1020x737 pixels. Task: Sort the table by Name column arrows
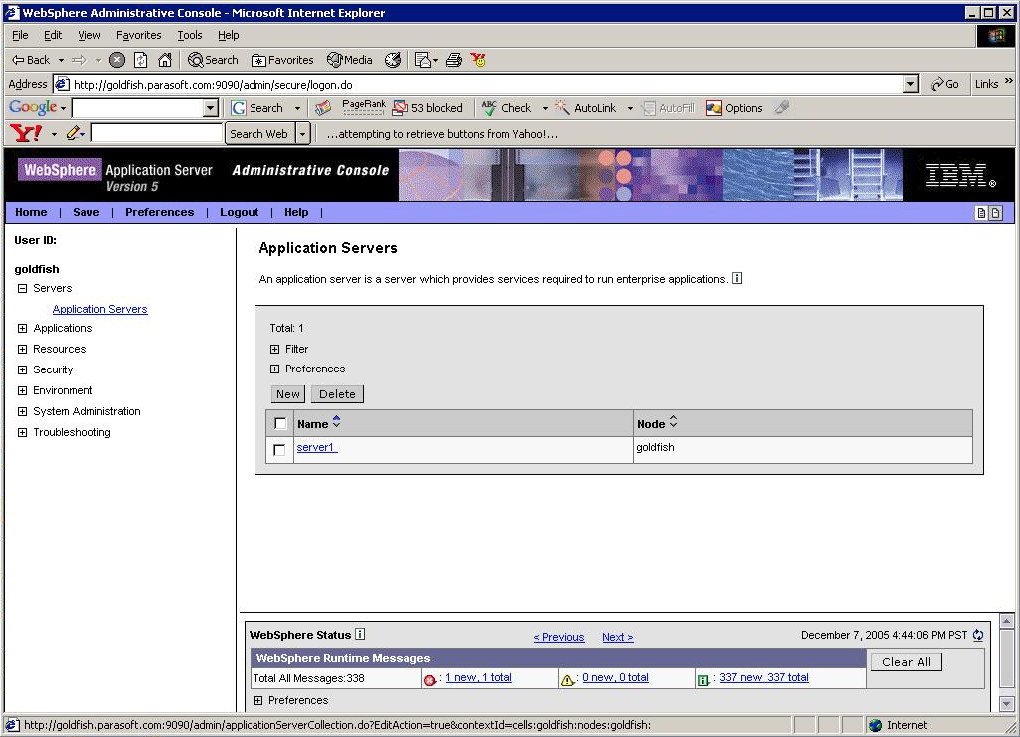point(336,422)
